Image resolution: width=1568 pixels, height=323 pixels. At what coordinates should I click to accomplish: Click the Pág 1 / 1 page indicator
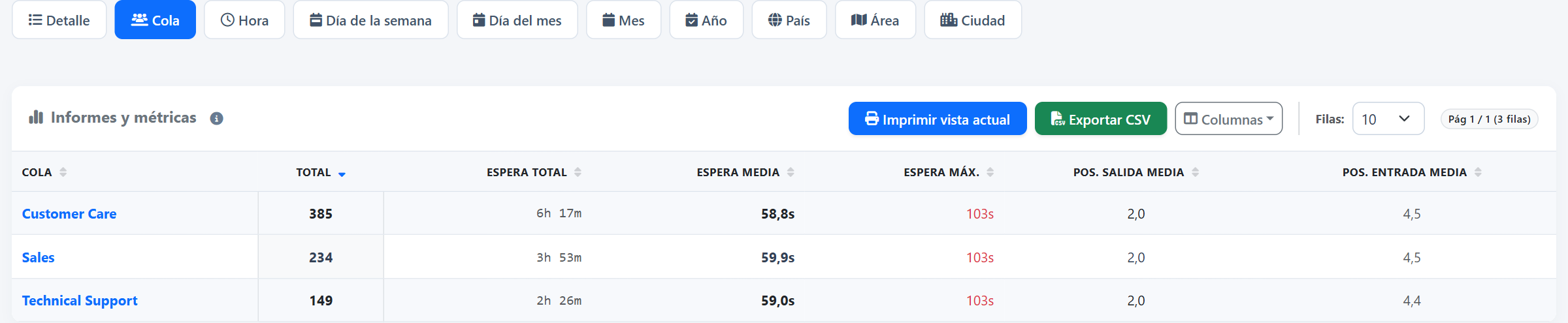1490,119
